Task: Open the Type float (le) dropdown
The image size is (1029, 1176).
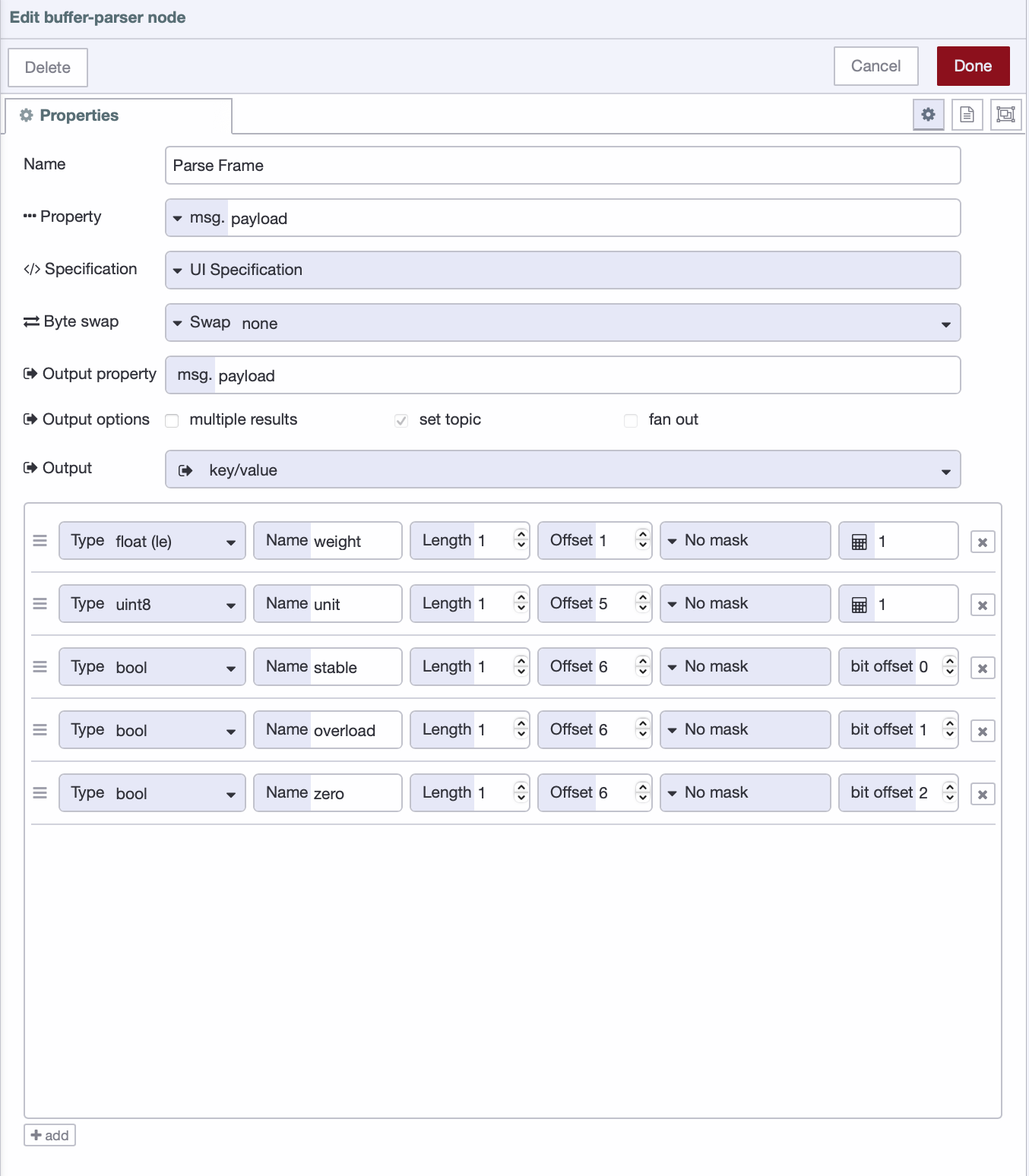Action: [152, 541]
